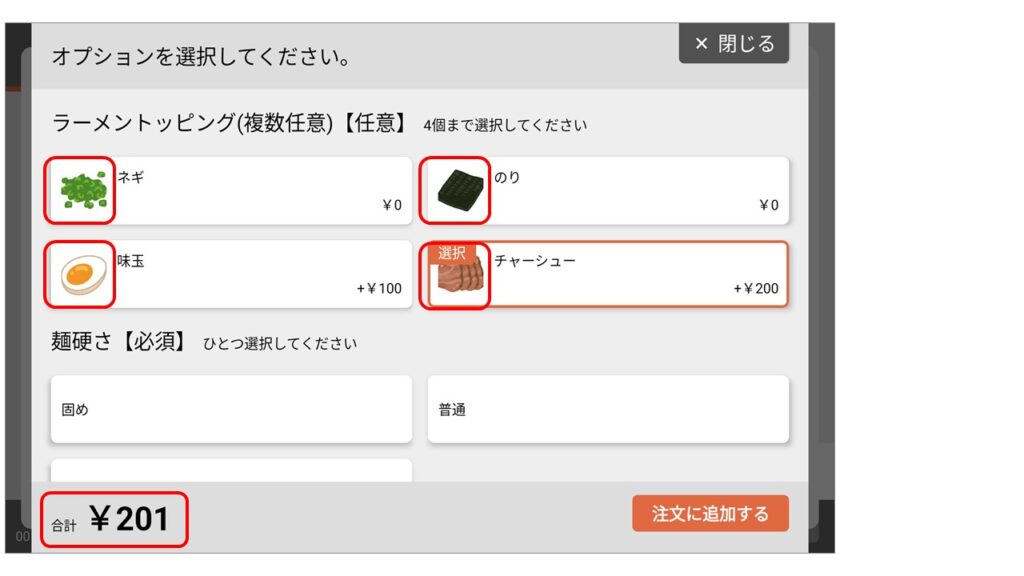This screenshot has width=1024, height=576.
Task: Click the +¥100 price on 味玉
Action: click(379, 289)
